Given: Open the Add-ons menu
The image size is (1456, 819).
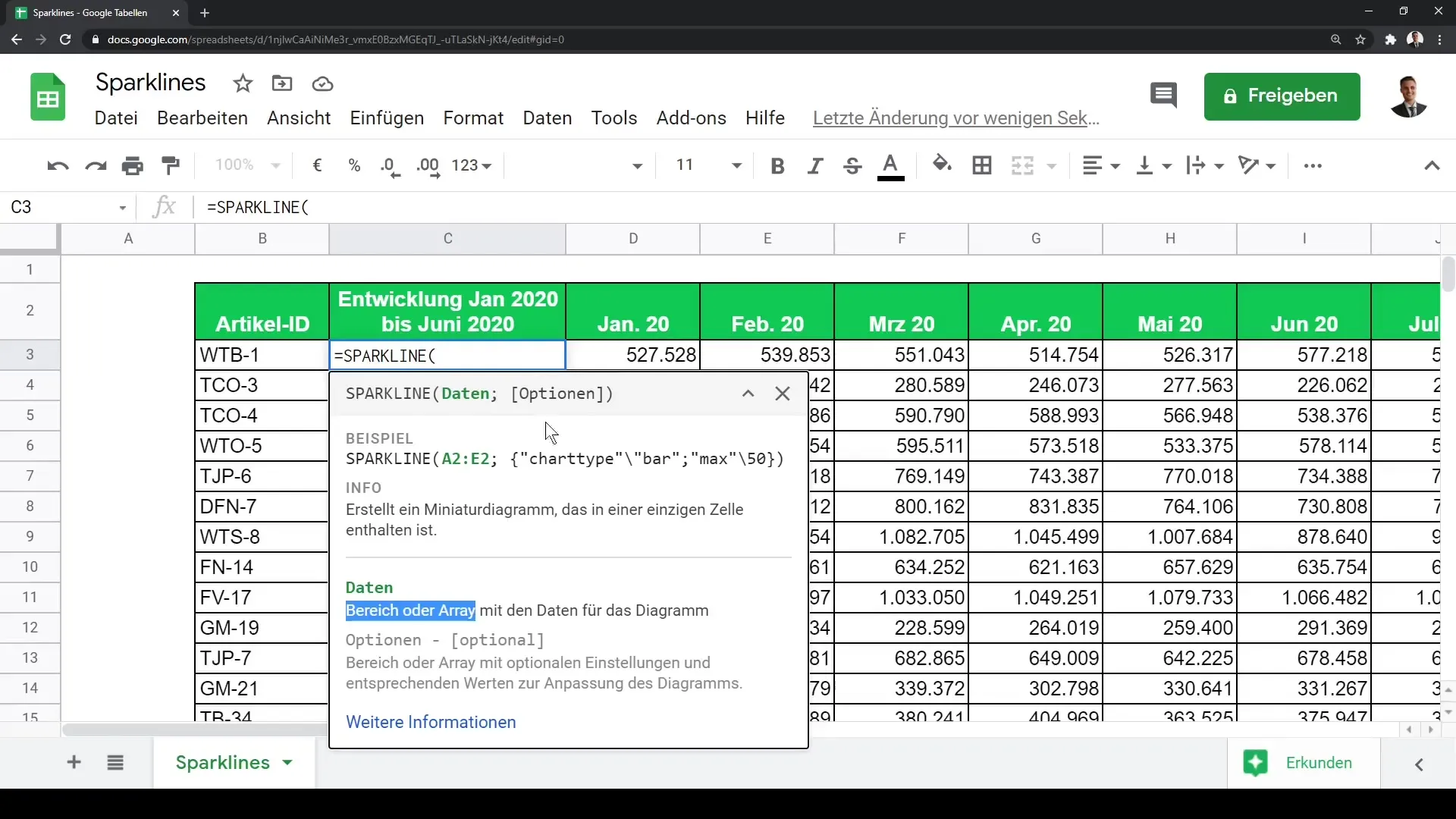Looking at the screenshot, I should point(692,118).
